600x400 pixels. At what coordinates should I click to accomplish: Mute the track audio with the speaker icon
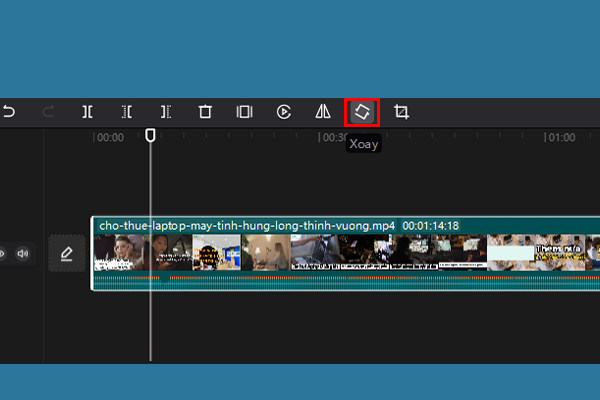(23, 253)
